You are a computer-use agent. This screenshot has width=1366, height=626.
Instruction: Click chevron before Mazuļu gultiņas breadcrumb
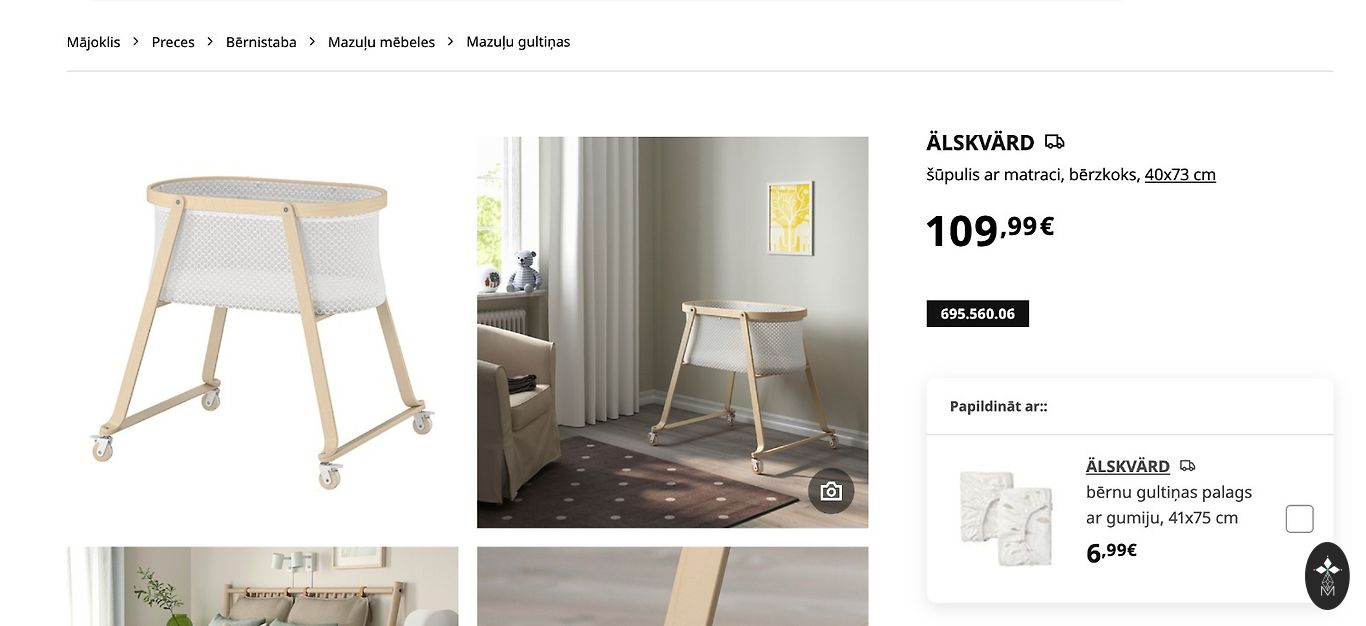point(451,42)
